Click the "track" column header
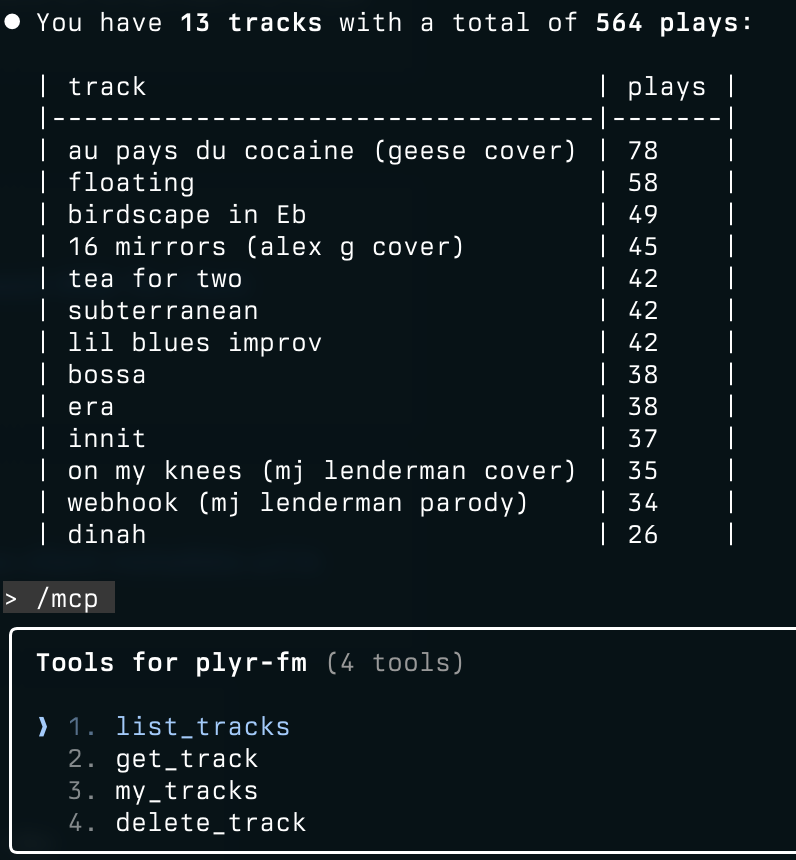This screenshot has height=860, width=796. pyautogui.click(x=107, y=87)
